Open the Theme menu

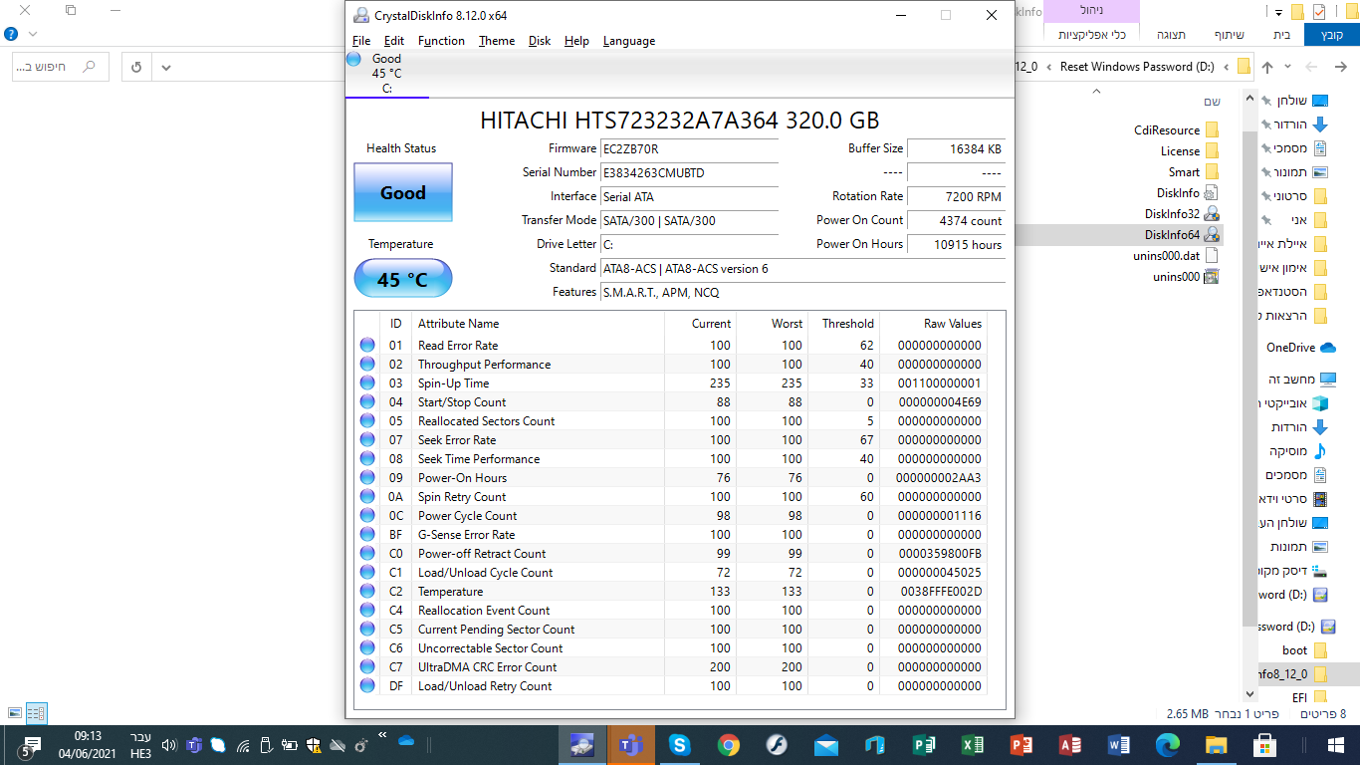point(496,41)
